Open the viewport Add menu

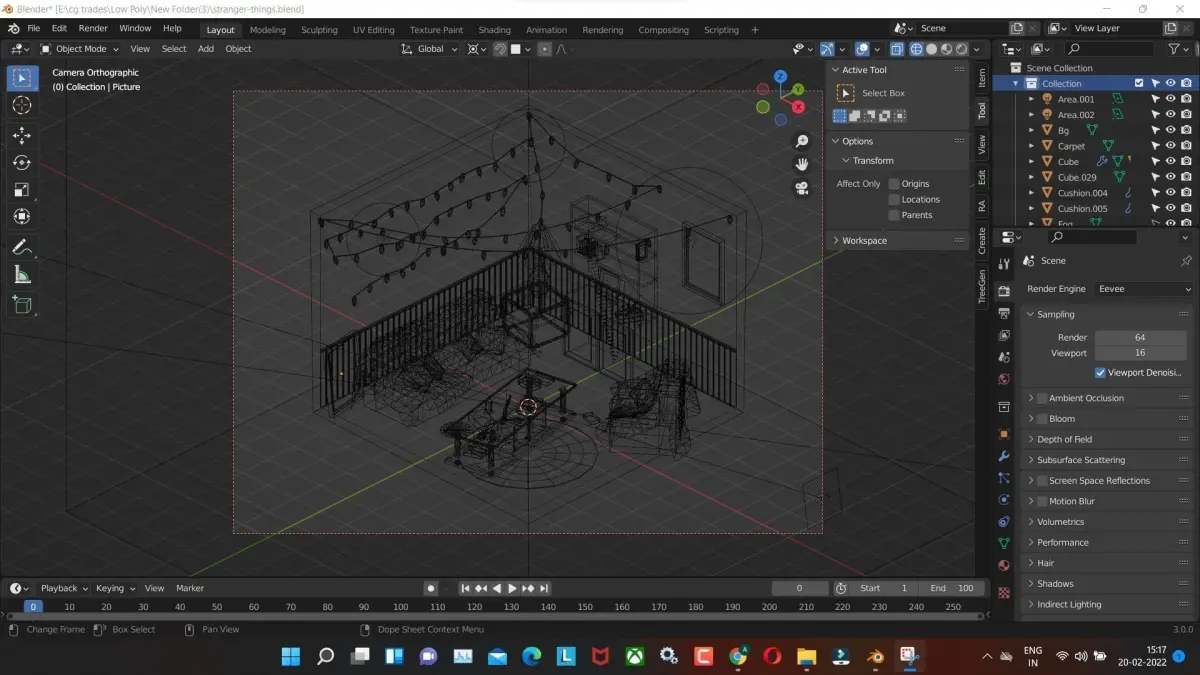click(x=206, y=49)
